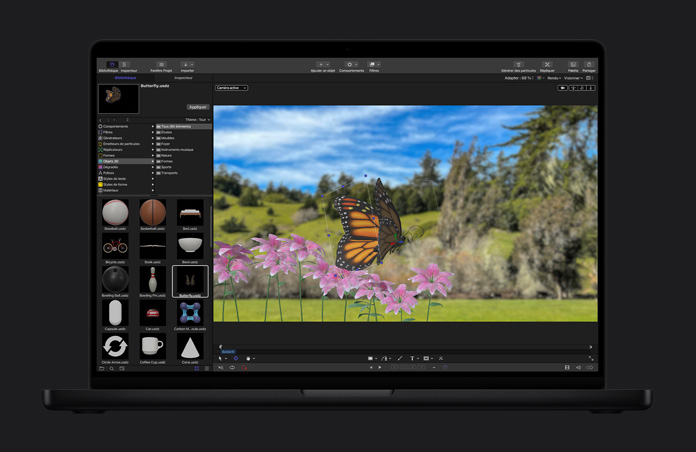Screen dimensions: 696x452
Task: Click Générer des particules icon
Action: [x=518, y=65]
